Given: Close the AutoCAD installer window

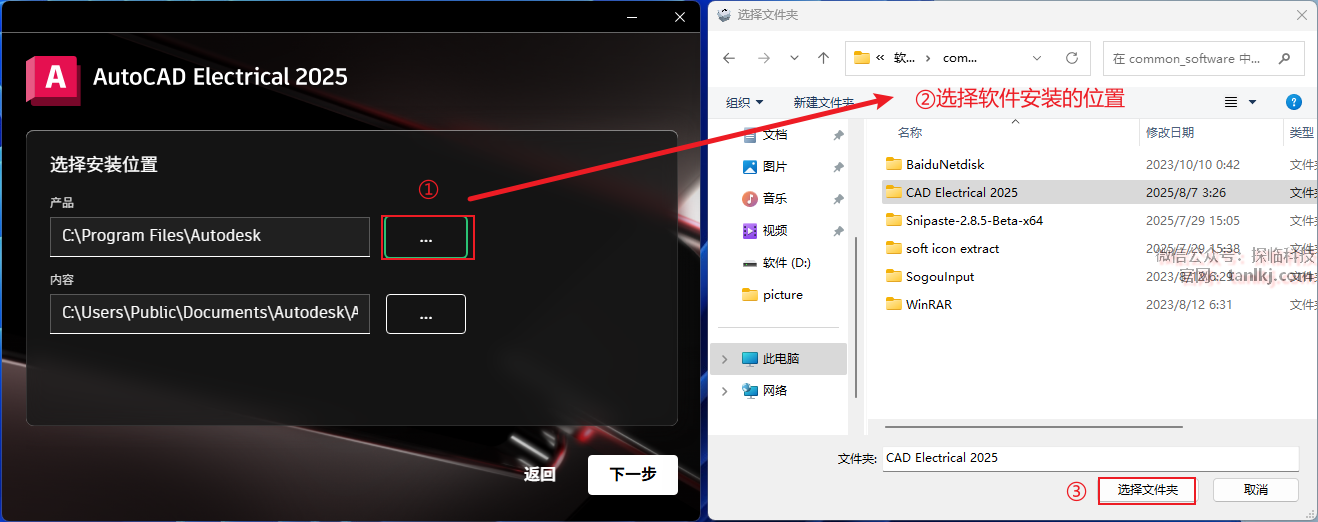Looking at the screenshot, I should pos(681,16).
